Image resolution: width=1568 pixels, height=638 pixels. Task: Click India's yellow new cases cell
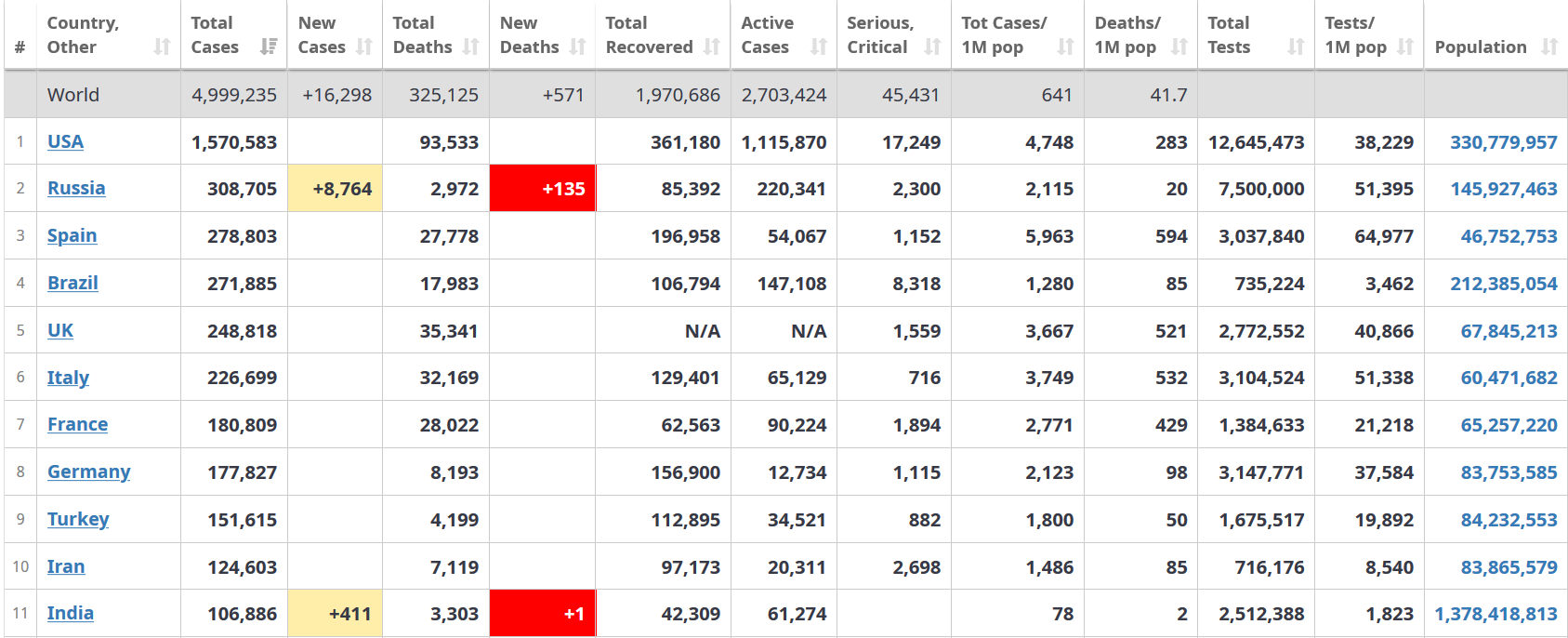pos(336,614)
